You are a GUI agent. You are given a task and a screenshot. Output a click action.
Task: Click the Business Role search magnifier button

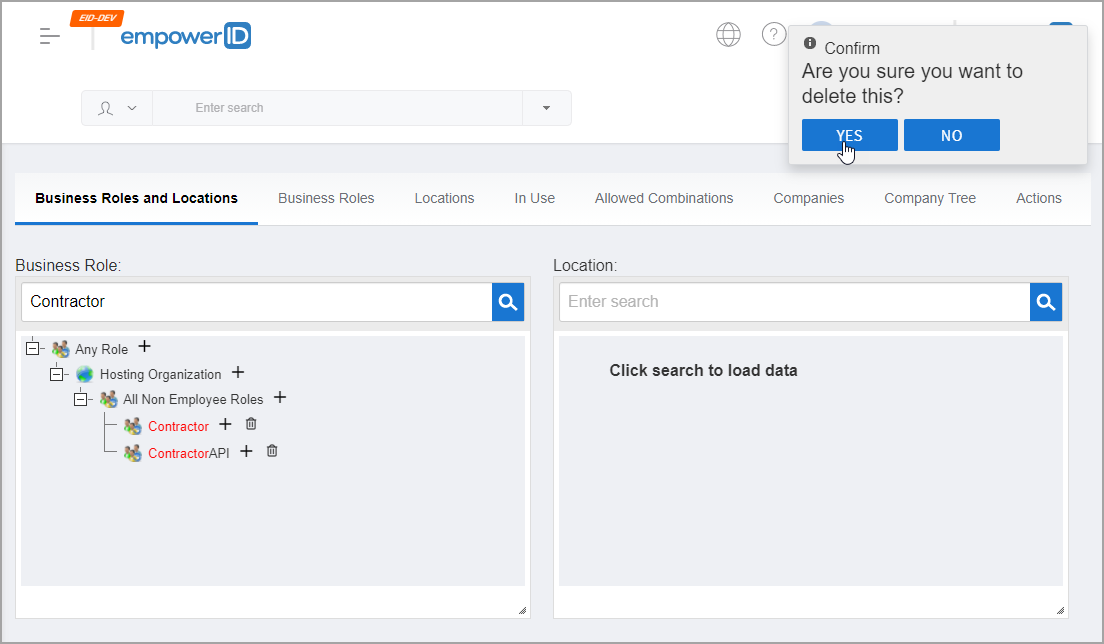pos(508,302)
